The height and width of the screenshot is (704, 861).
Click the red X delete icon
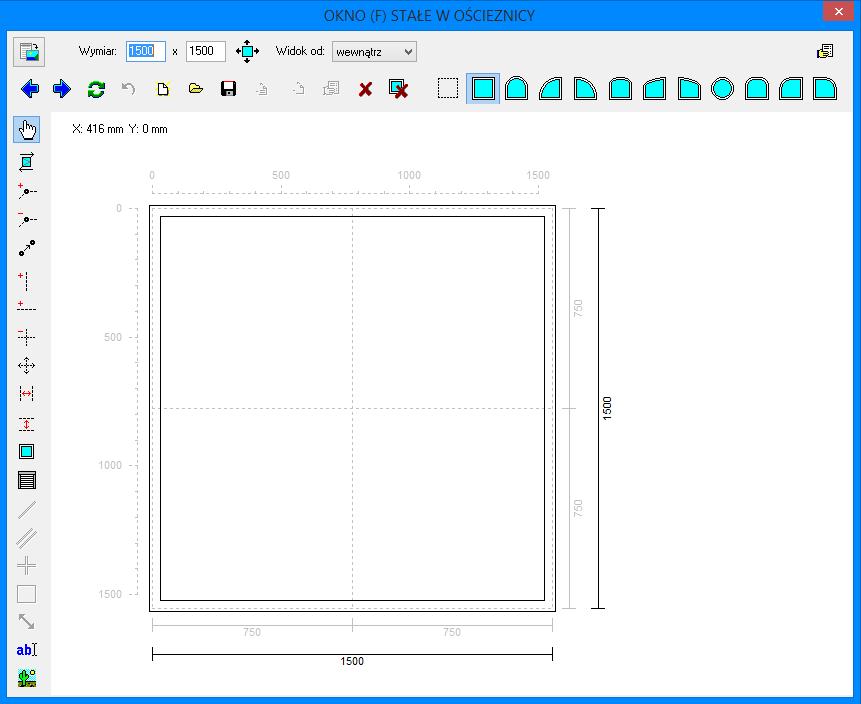[365, 89]
